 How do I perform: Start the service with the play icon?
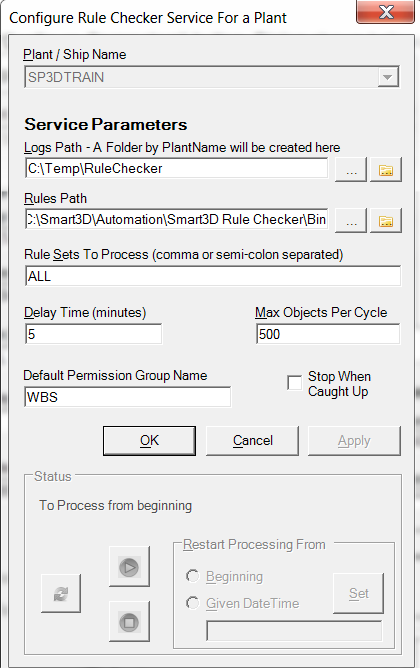click(x=129, y=567)
